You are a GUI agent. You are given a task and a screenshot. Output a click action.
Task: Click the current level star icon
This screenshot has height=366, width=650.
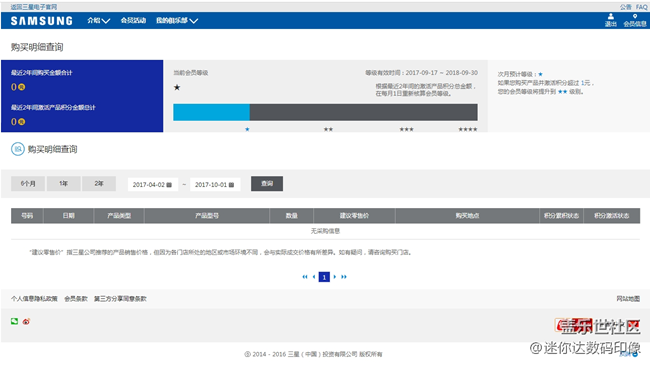click(x=177, y=87)
